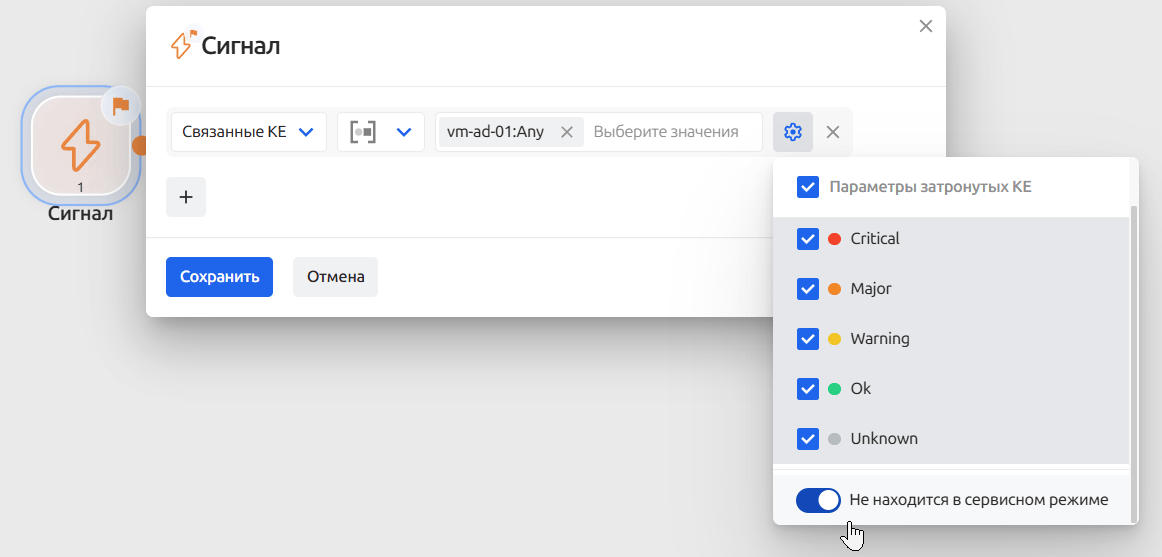Remove the condition row with X icon
This screenshot has height=557, width=1162.
[833, 132]
